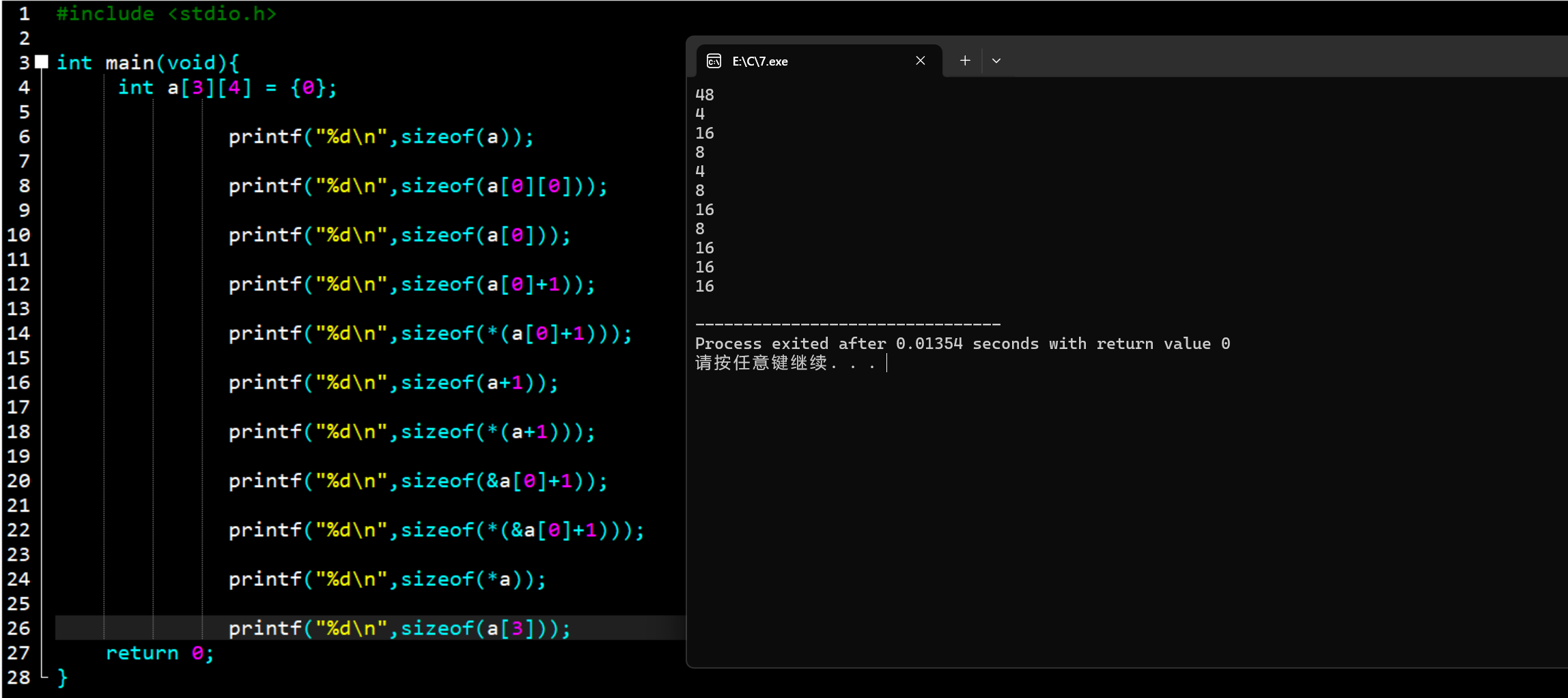
Task: Click the printf line with sizeof(*(a+1))
Action: click(x=412, y=432)
